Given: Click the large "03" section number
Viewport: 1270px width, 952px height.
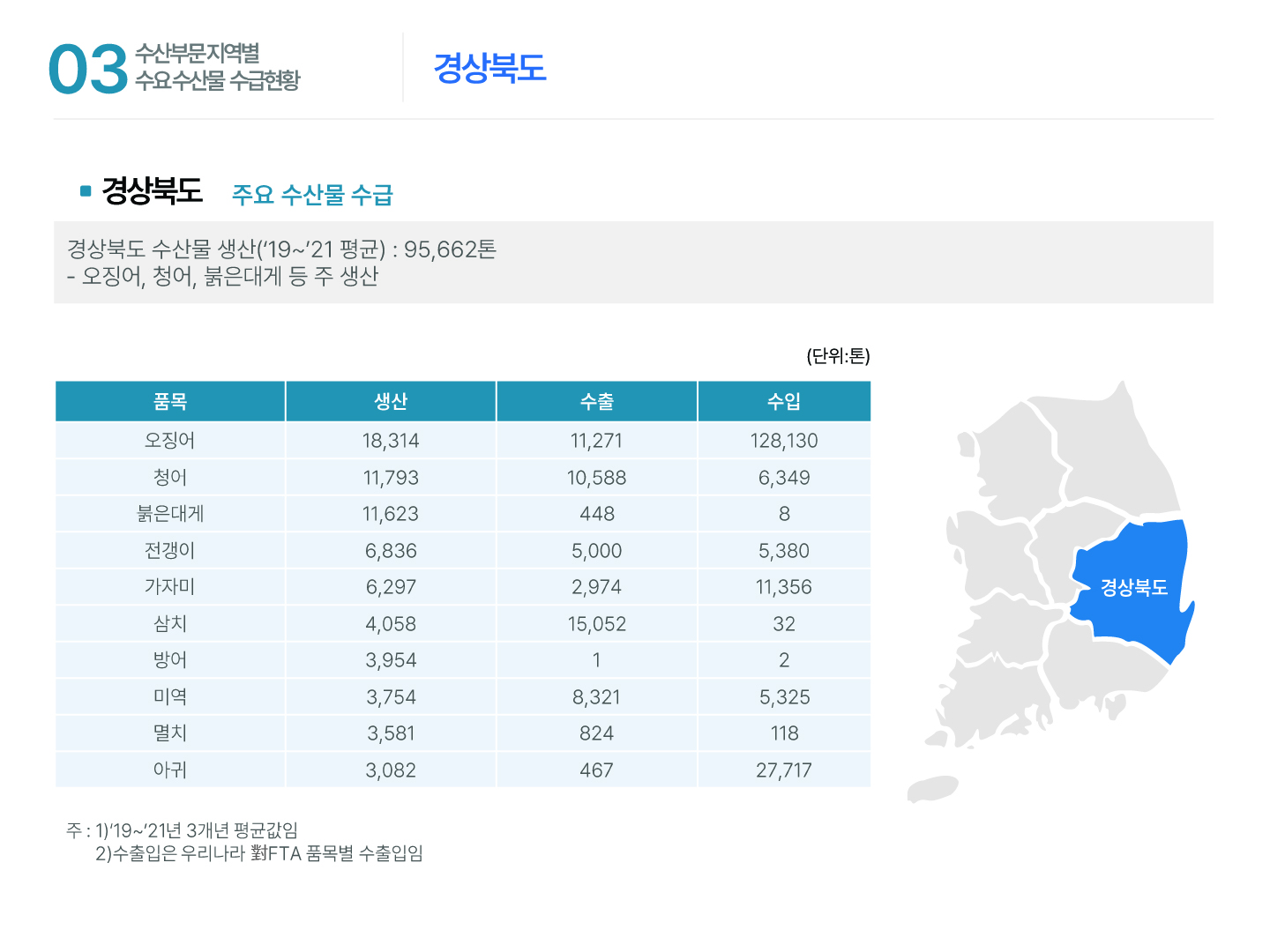Looking at the screenshot, I should tap(88, 70).
